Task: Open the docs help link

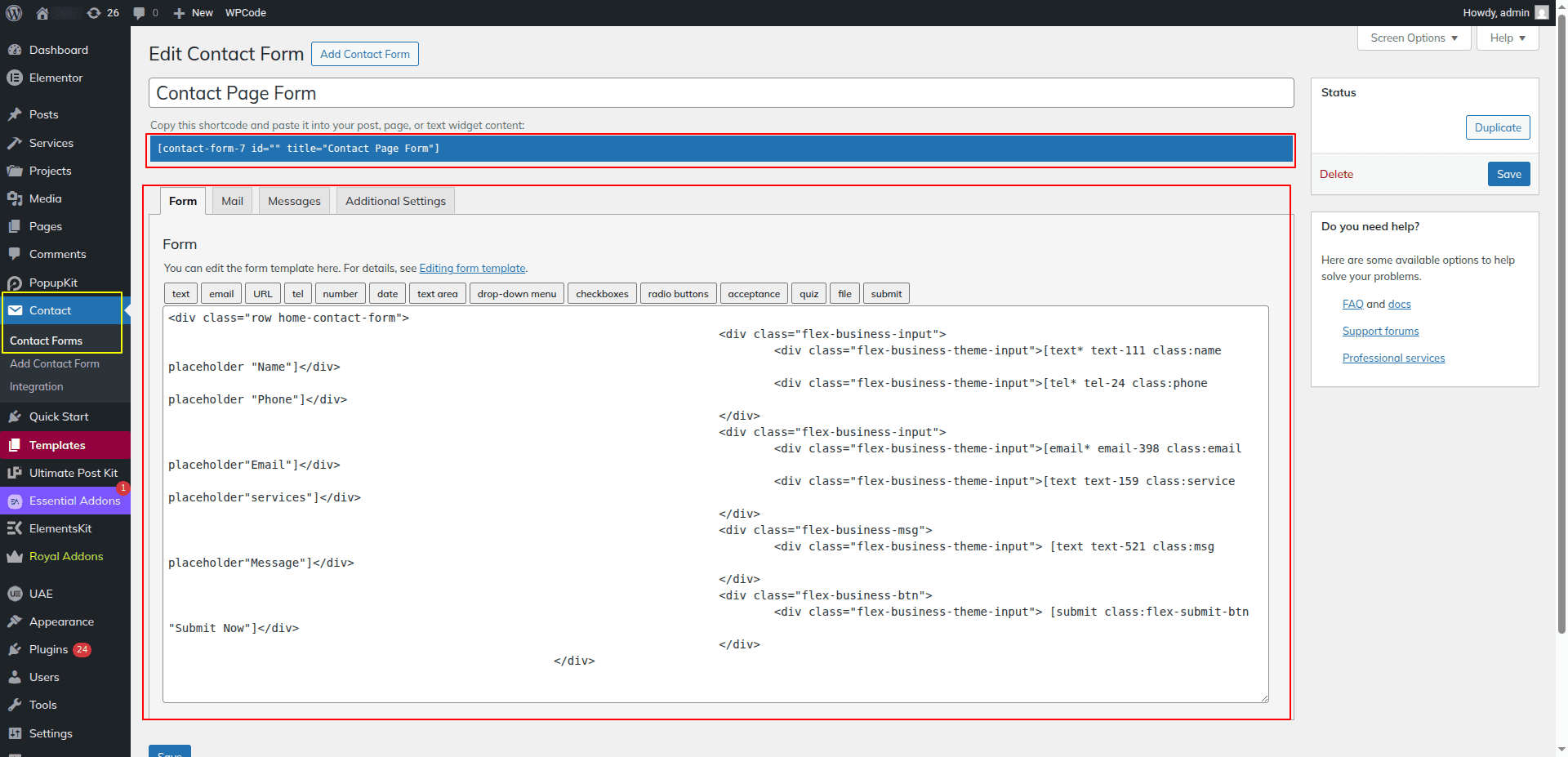Action: [x=1400, y=304]
